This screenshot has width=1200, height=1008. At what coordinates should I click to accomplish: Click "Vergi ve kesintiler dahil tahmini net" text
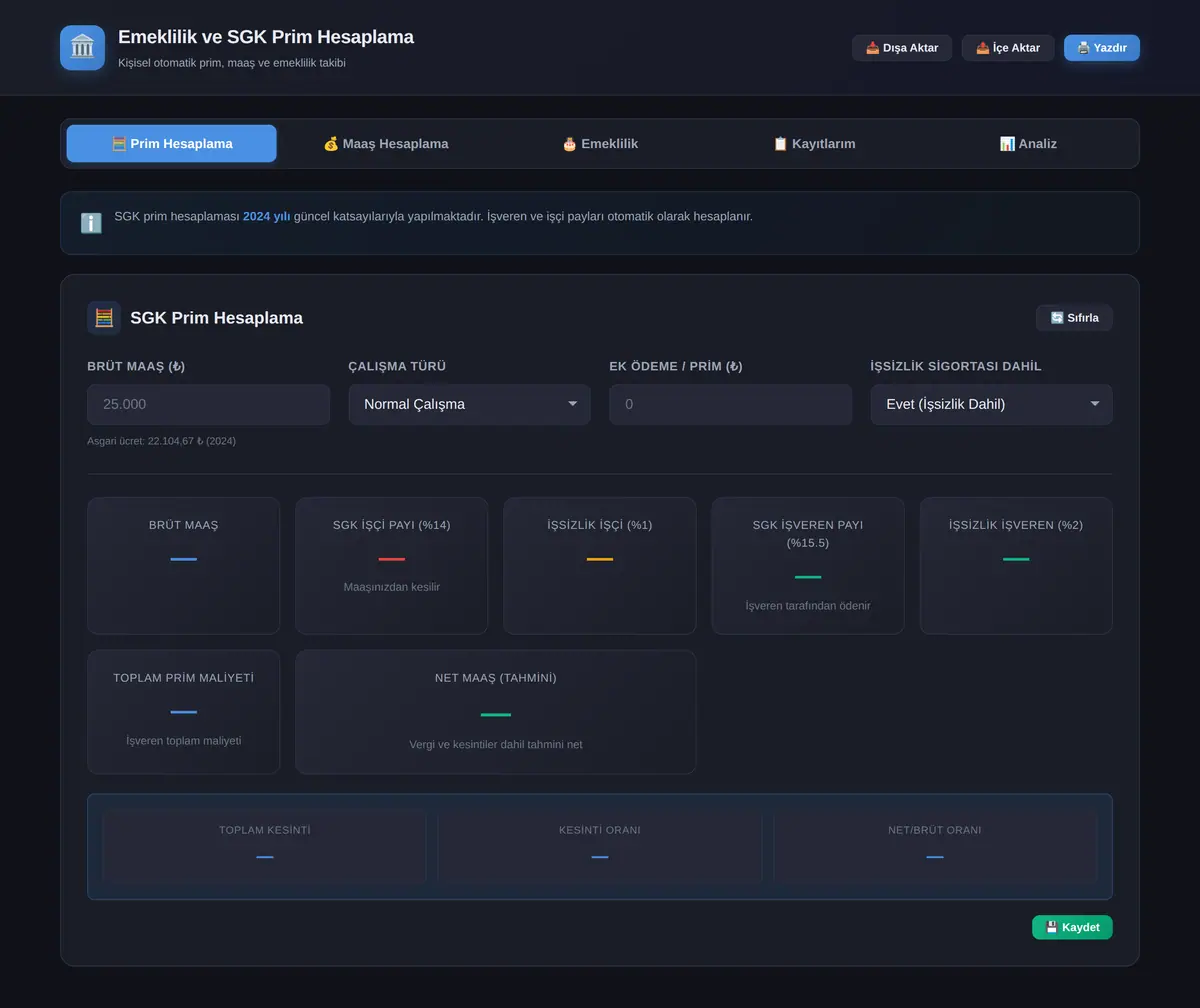(496, 745)
